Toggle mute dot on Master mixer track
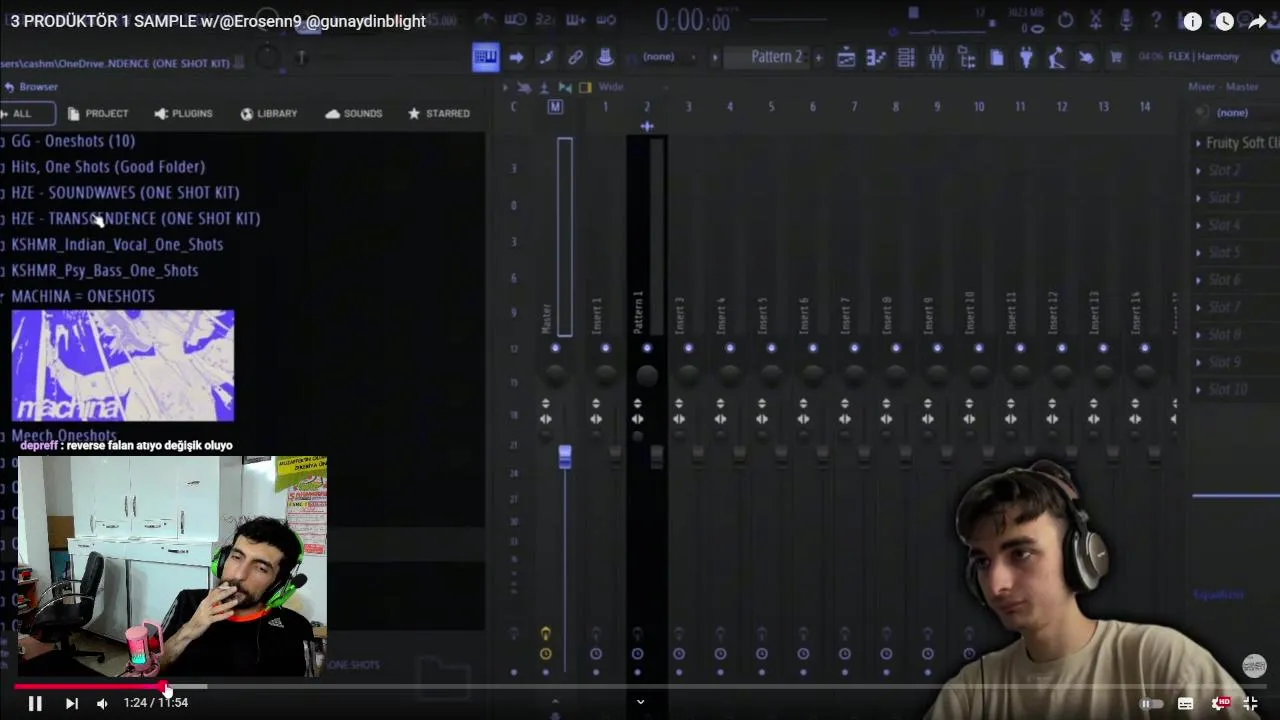The image size is (1280, 720). coord(555,348)
